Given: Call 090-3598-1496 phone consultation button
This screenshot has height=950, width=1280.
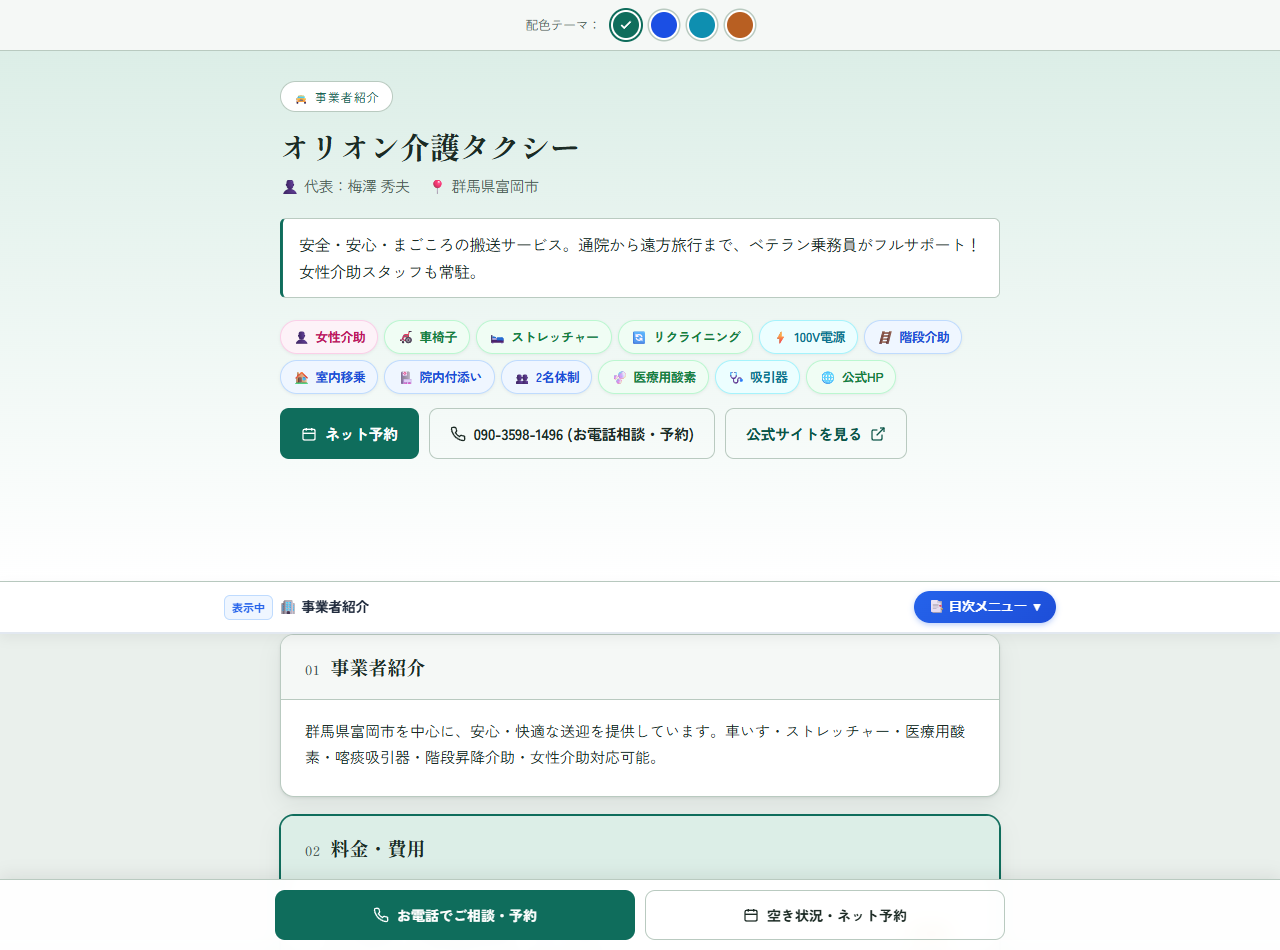Looking at the screenshot, I should point(572,434).
